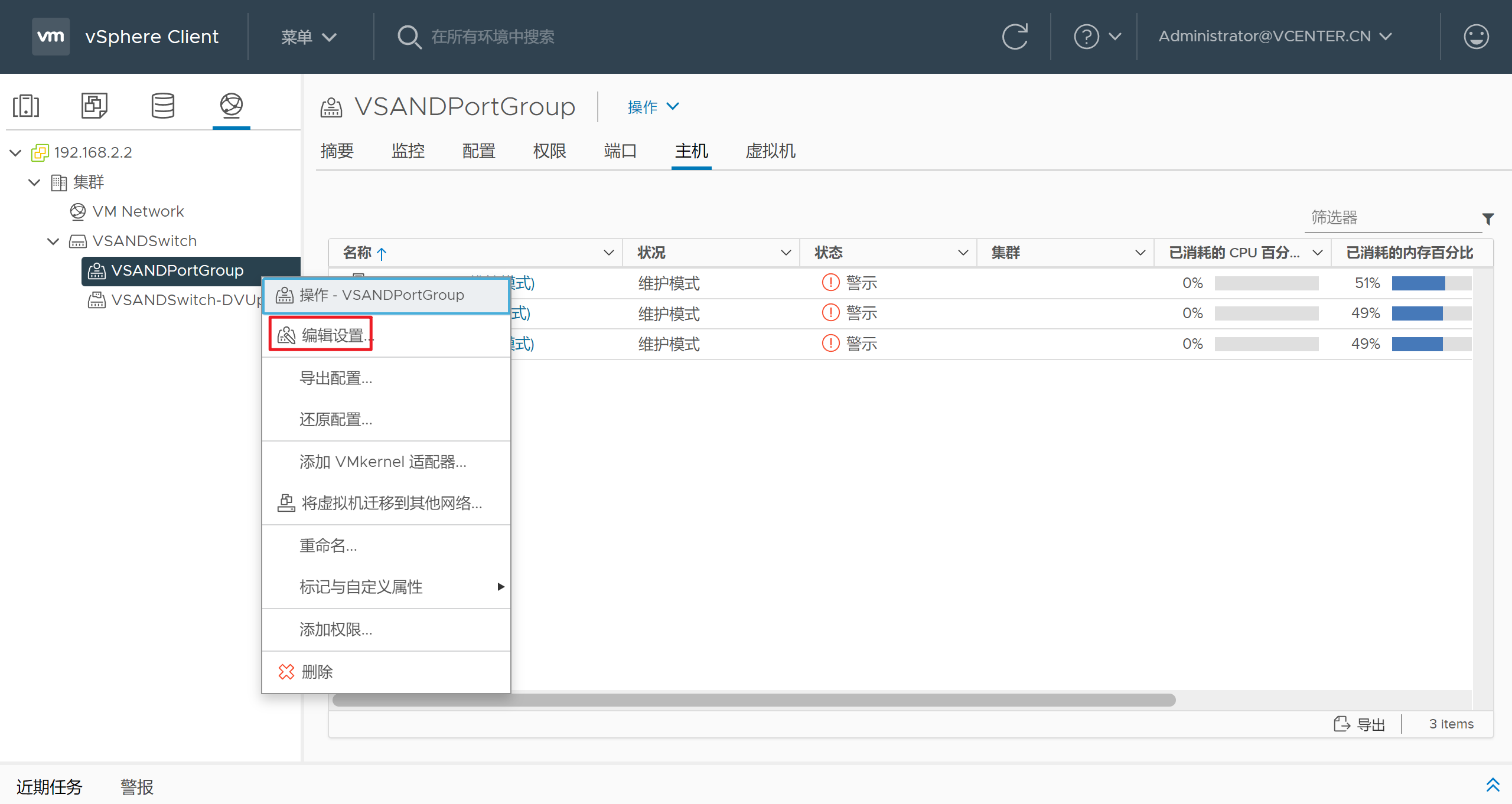Click the warning icon in the first host row
This screenshot has height=804, width=1512.
coord(830,283)
